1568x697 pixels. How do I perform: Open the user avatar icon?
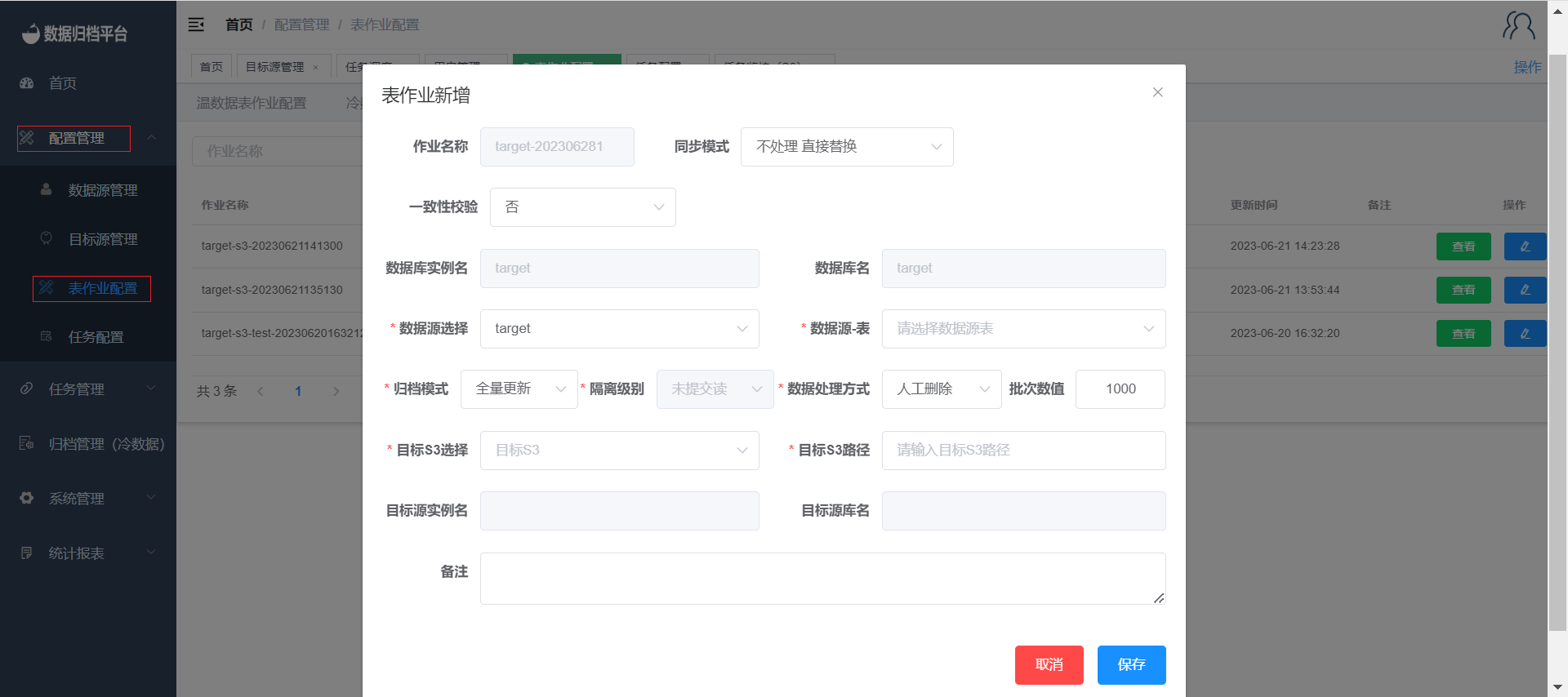coord(1519,25)
